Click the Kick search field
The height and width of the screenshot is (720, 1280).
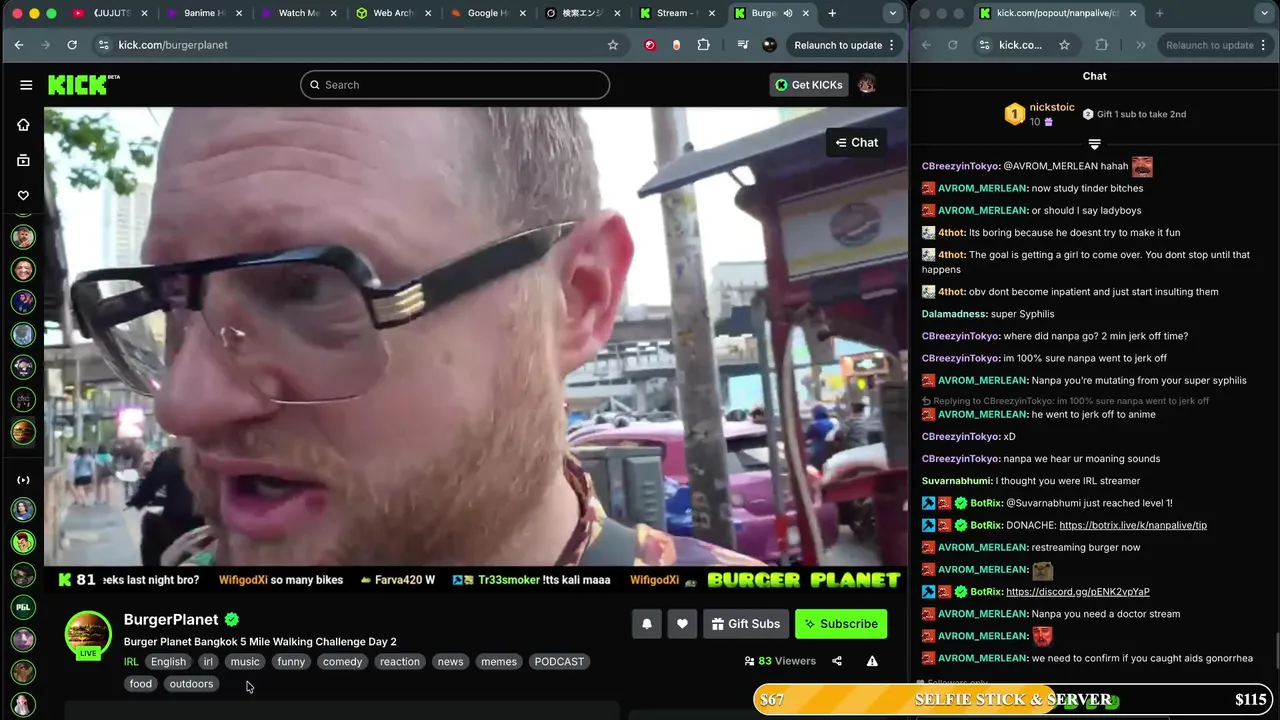coord(455,85)
